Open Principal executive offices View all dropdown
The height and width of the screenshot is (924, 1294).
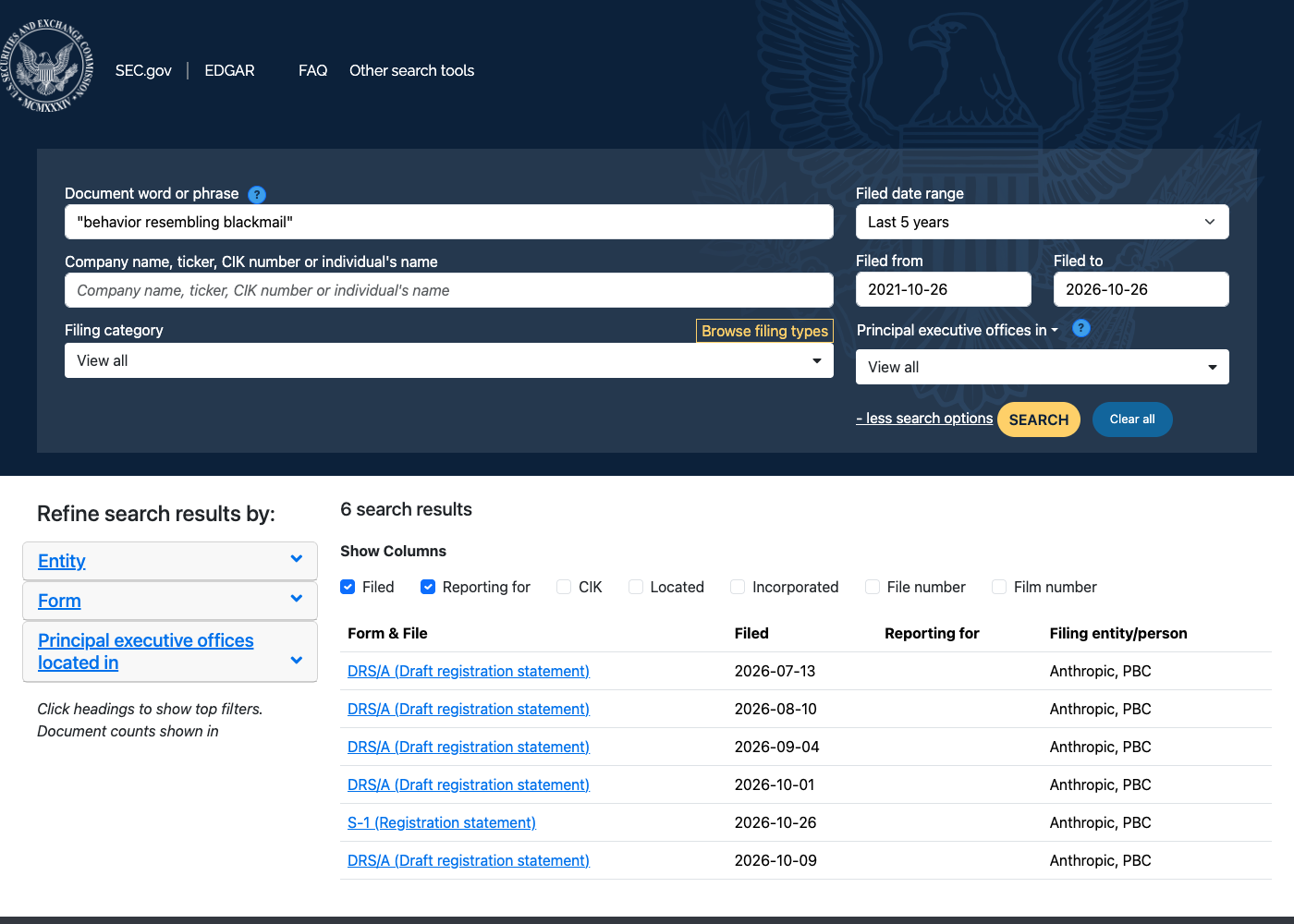tap(1043, 367)
